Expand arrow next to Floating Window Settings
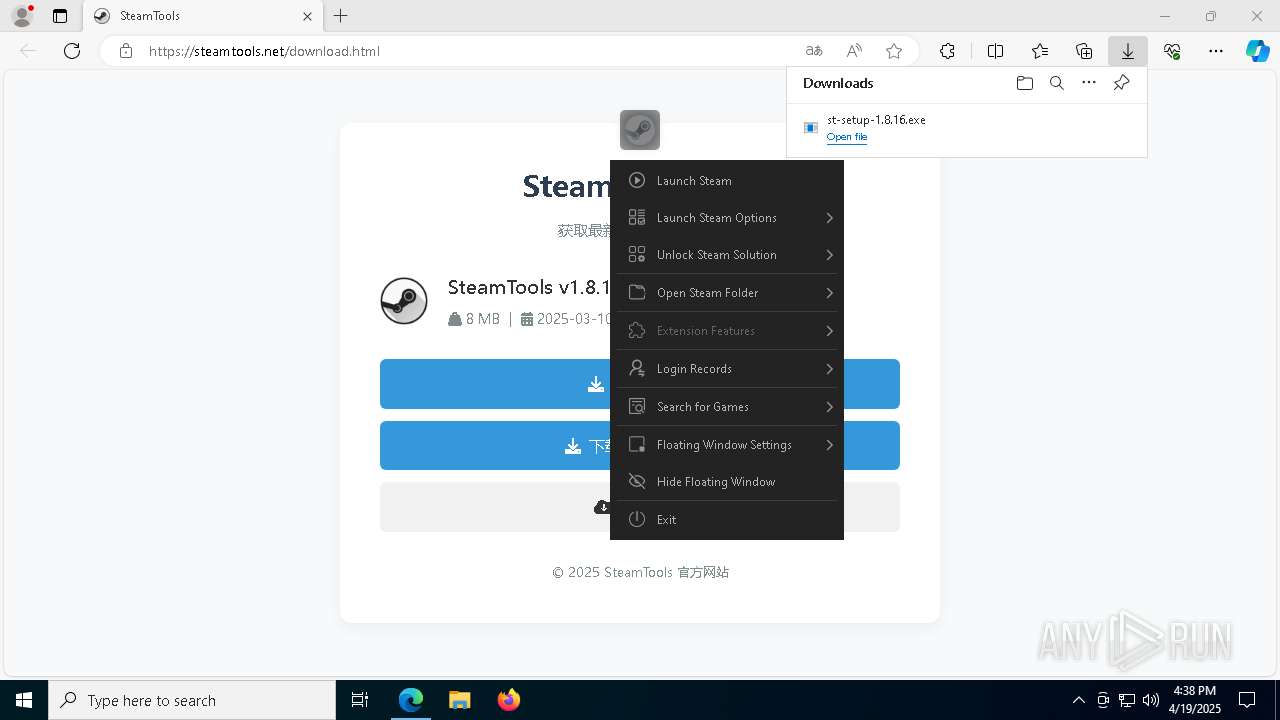Viewport: 1280px width, 720px height. point(830,445)
